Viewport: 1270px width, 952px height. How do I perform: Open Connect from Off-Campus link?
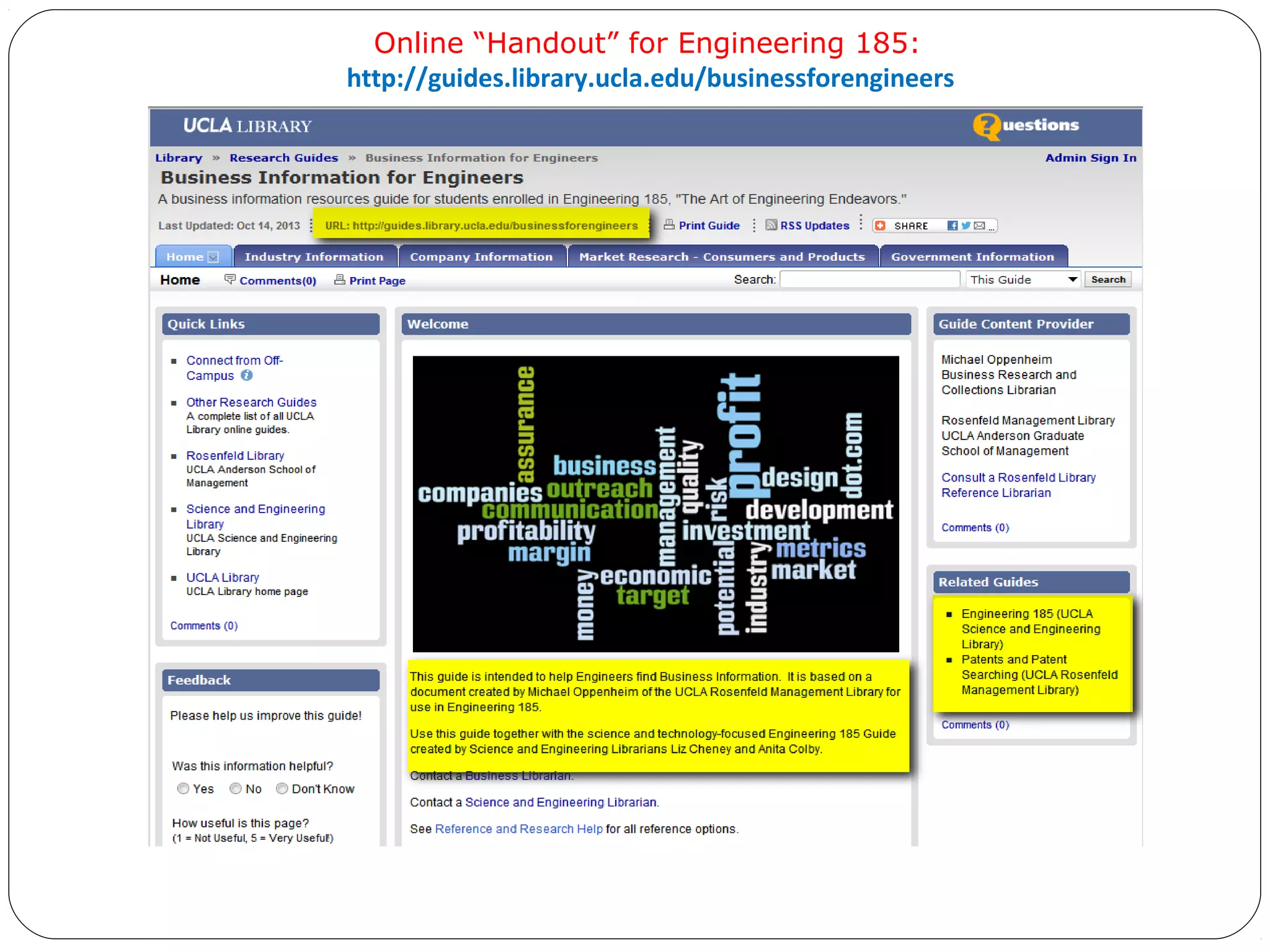tap(234, 368)
